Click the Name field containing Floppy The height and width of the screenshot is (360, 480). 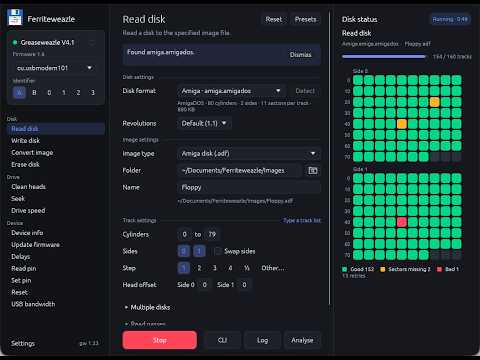pos(249,187)
